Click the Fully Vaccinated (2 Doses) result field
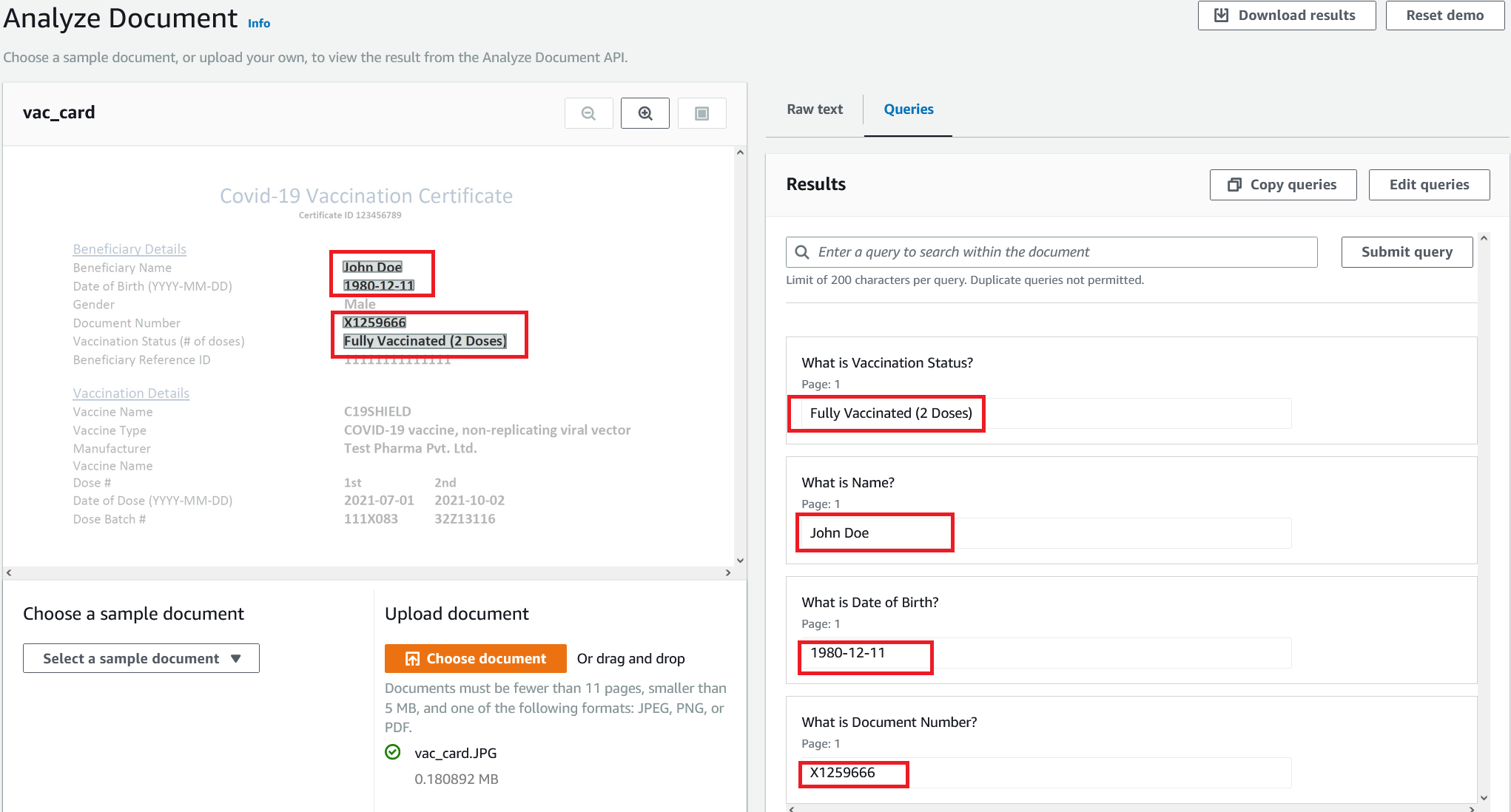Image resolution: width=1511 pixels, height=812 pixels. coord(891,413)
